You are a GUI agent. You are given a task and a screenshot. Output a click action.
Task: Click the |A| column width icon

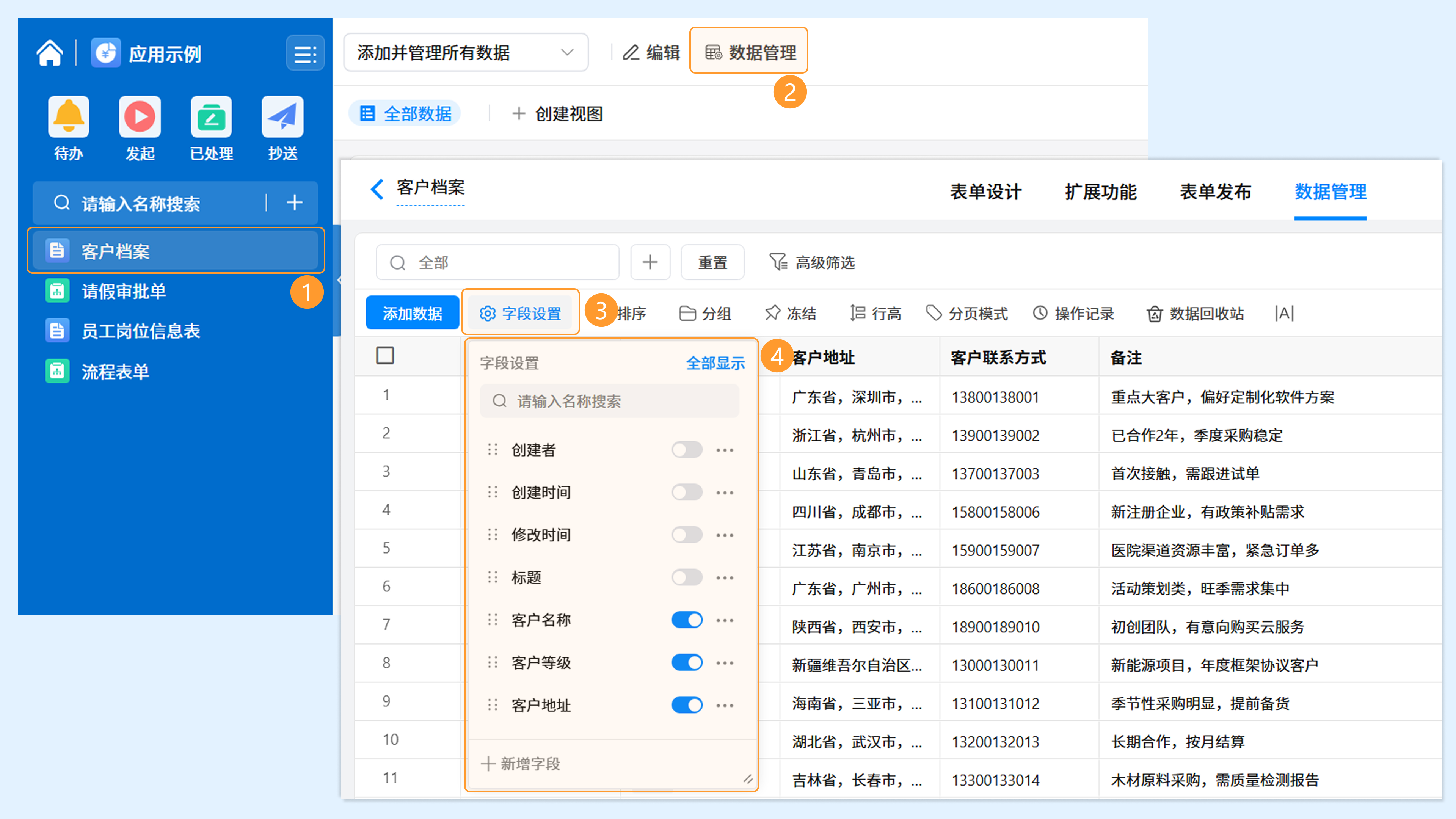point(1284,313)
